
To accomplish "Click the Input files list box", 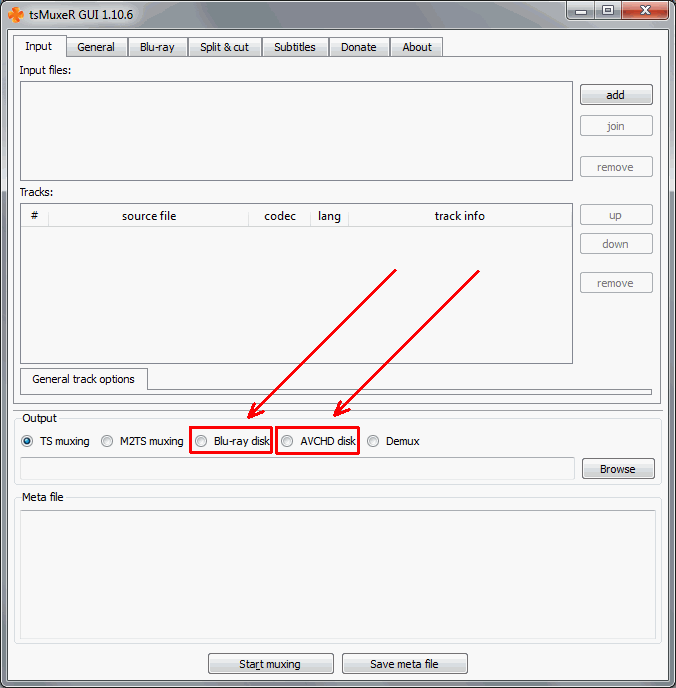I will (x=297, y=131).
